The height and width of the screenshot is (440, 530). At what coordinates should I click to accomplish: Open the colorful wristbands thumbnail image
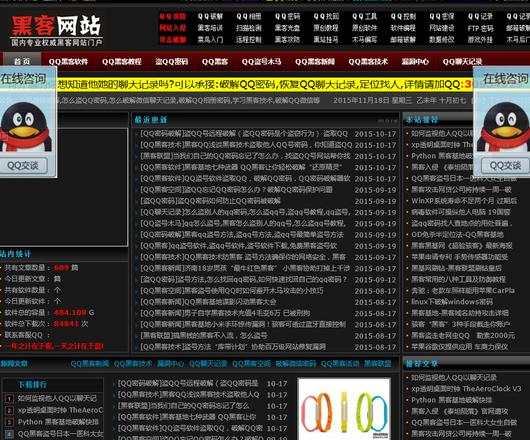coord(344,409)
